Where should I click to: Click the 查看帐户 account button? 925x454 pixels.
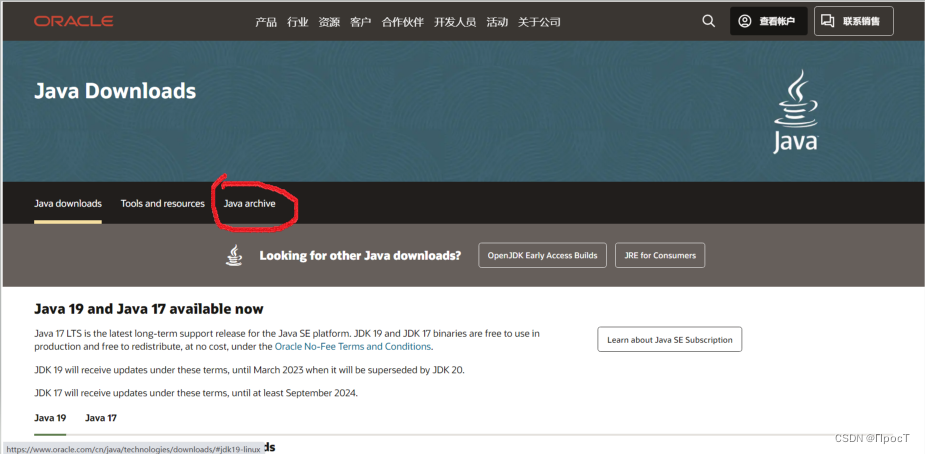tap(769, 21)
